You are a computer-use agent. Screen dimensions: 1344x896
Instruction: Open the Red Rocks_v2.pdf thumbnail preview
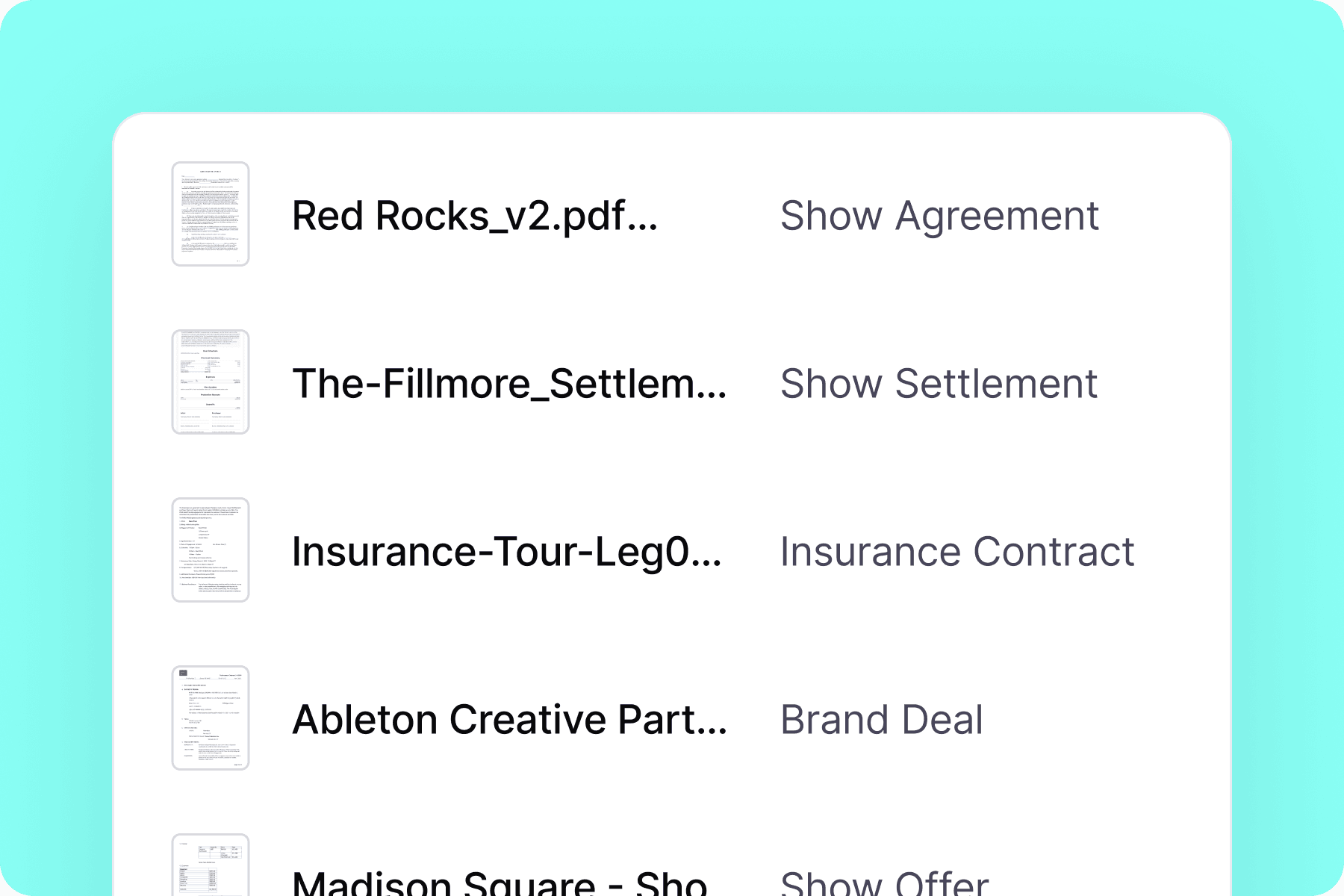click(211, 214)
